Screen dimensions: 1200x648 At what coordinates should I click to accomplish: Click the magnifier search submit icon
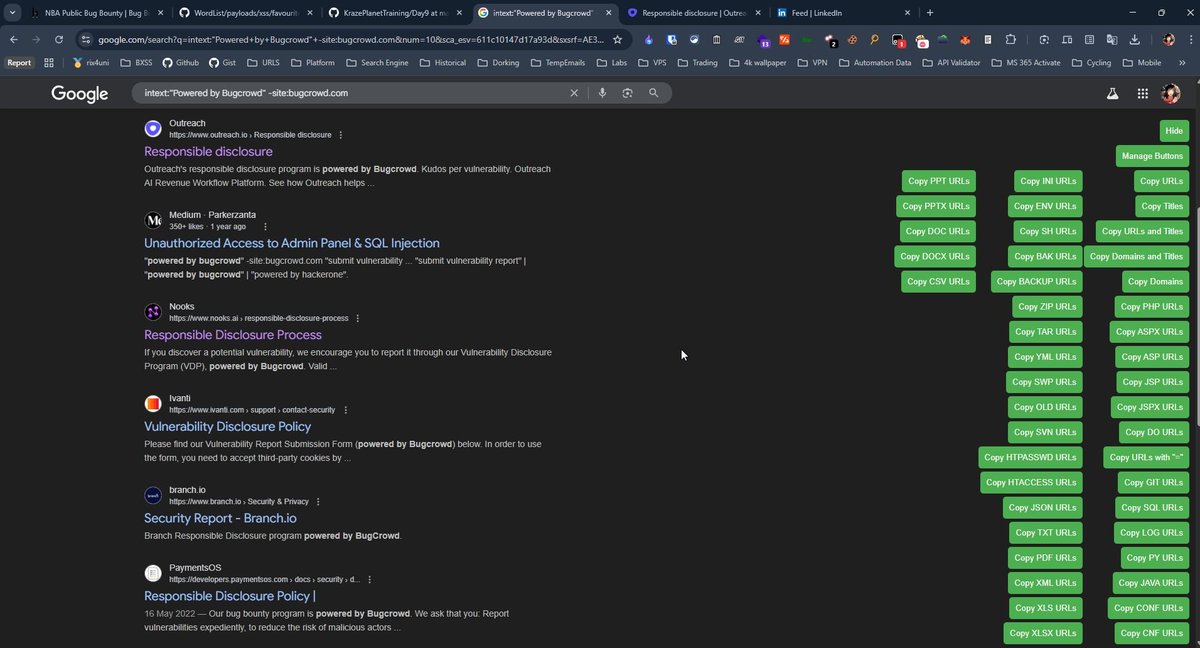654,92
